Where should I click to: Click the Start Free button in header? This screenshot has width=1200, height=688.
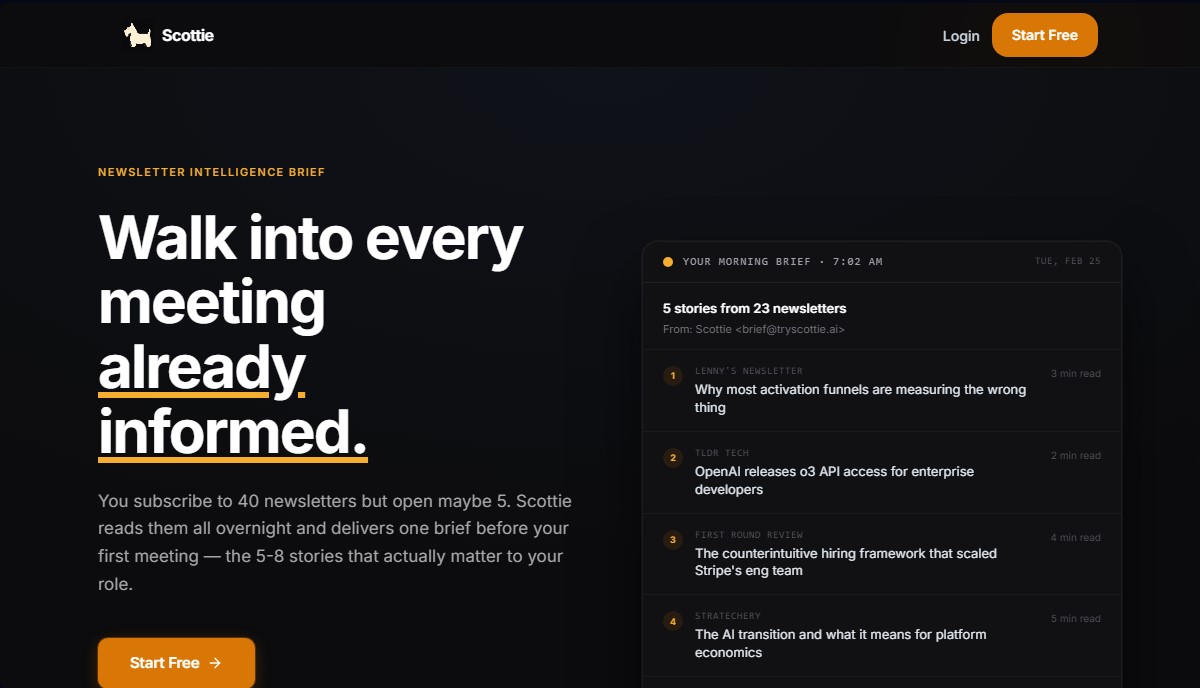[x=1045, y=35]
